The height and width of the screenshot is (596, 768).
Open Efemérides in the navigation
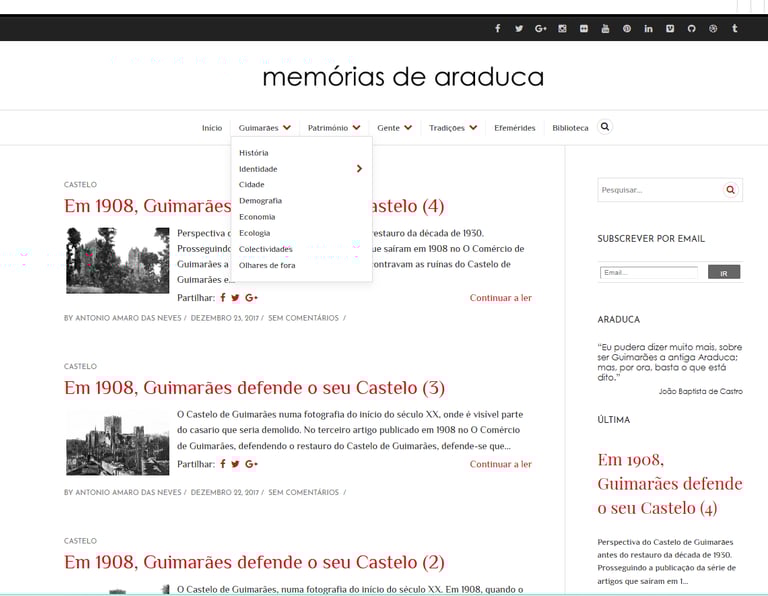515,128
